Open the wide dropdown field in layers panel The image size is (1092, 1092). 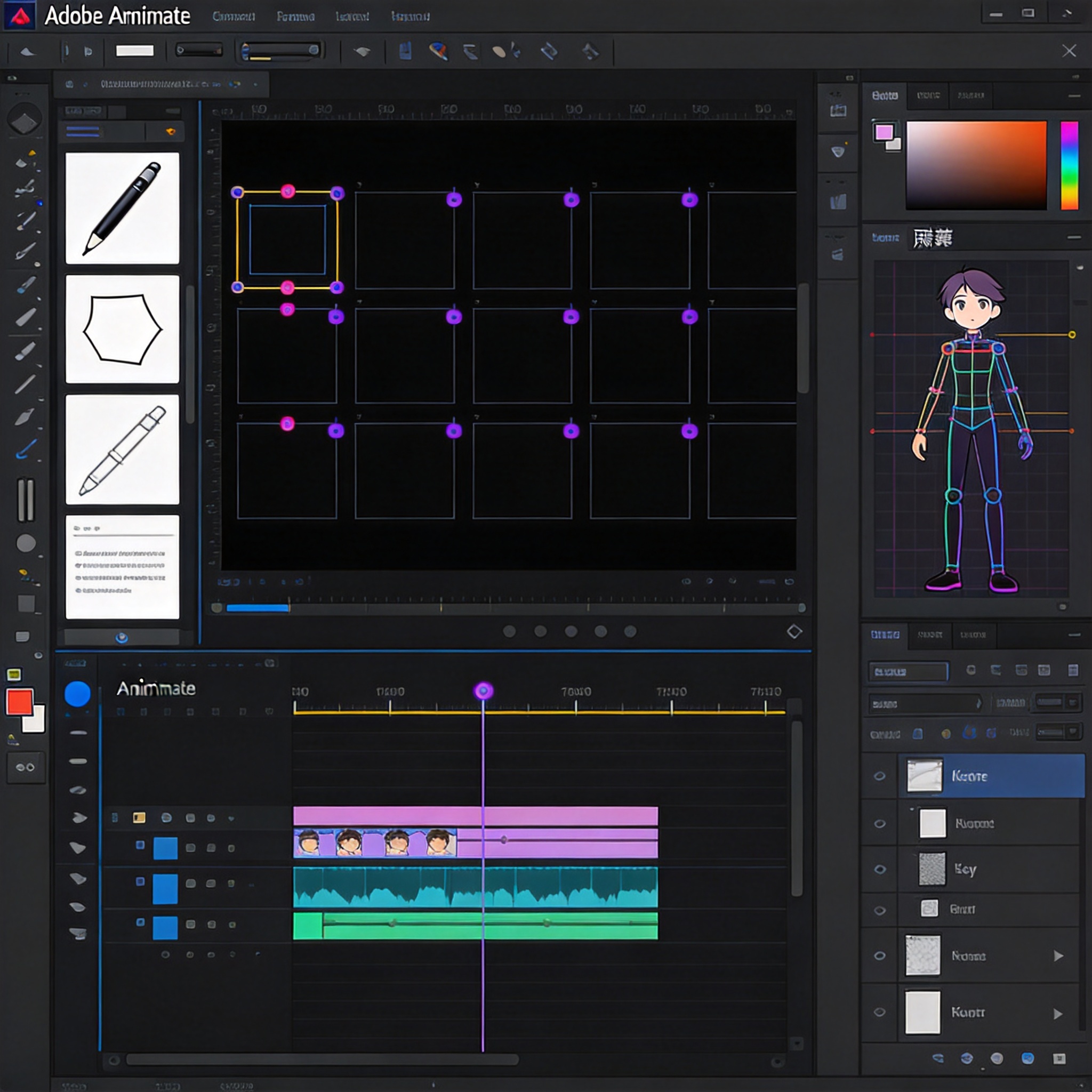[x=925, y=704]
